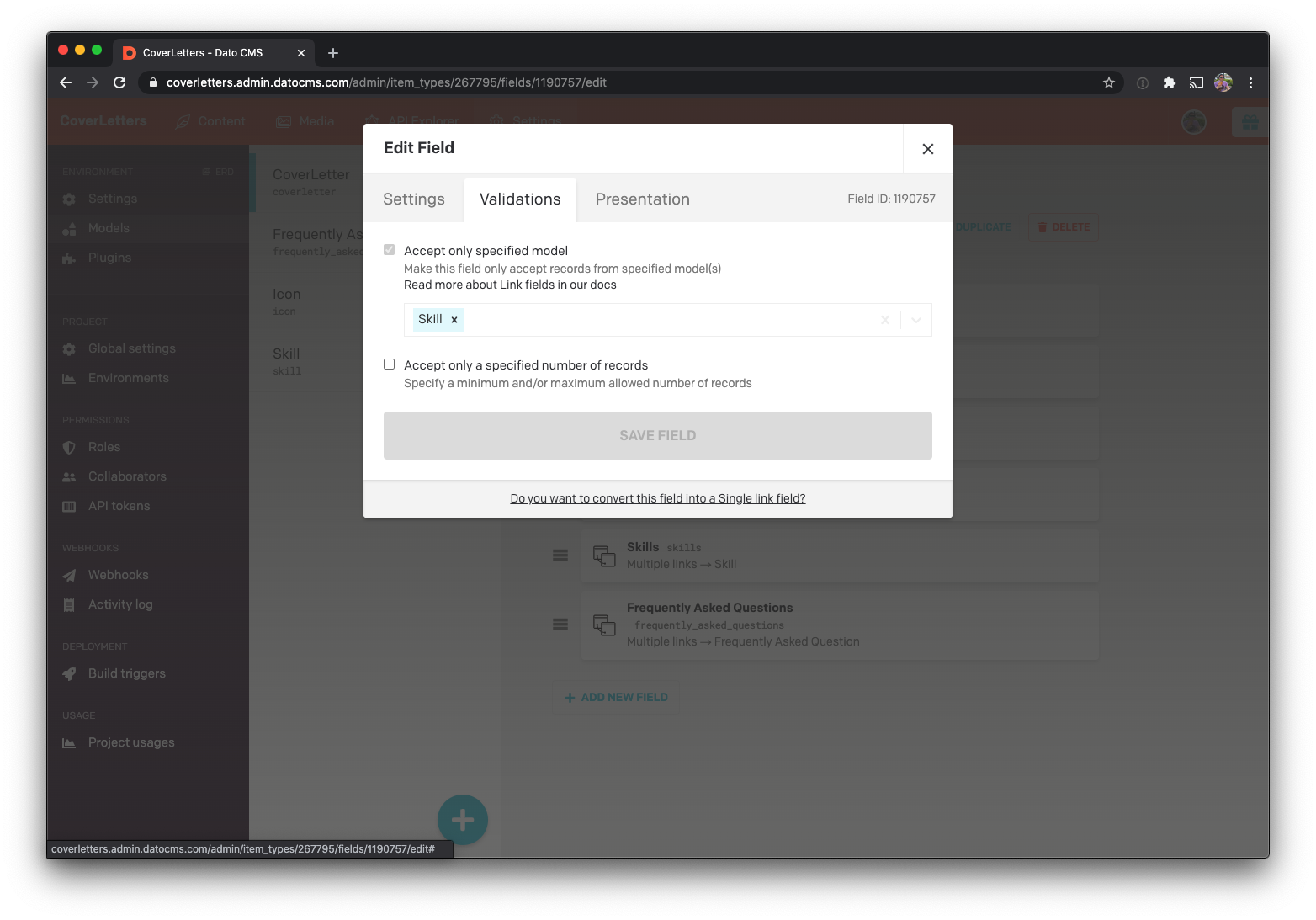The width and height of the screenshot is (1316, 920).
Task: Open Read more about Link fields docs
Action: pyautogui.click(x=510, y=285)
